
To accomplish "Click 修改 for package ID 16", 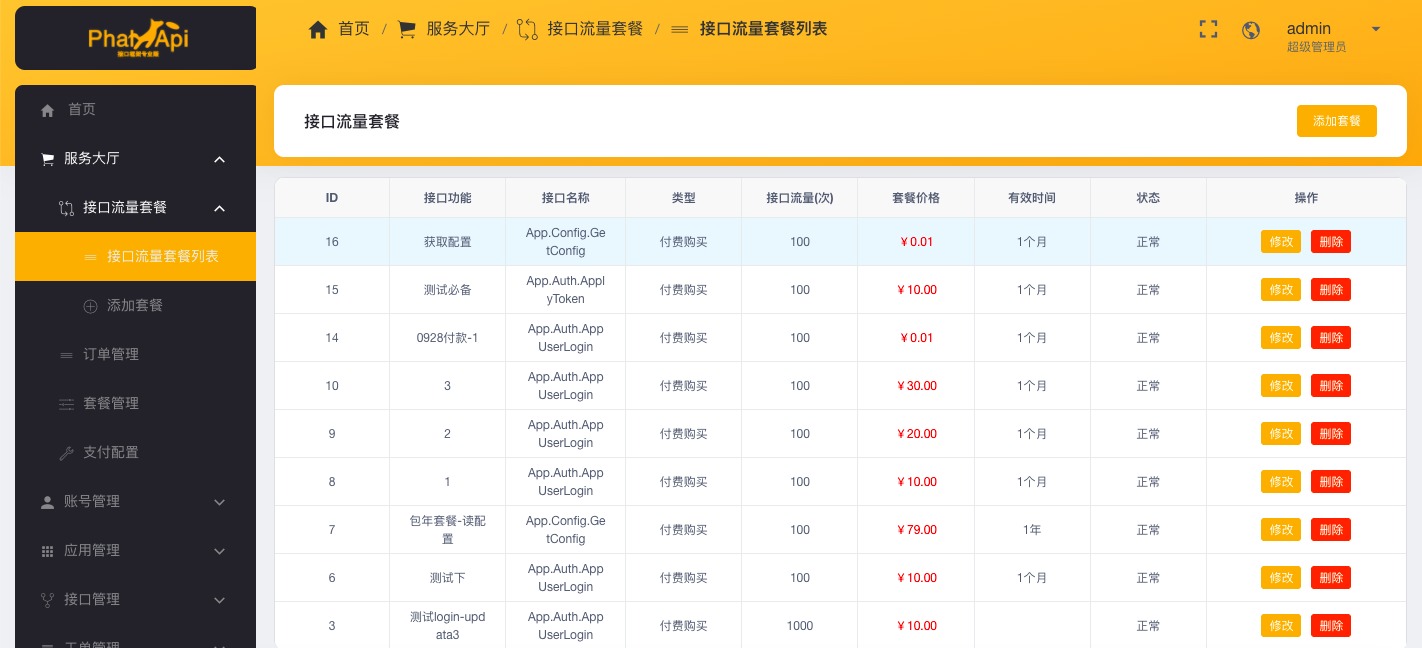I will [x=1280, y=242].
